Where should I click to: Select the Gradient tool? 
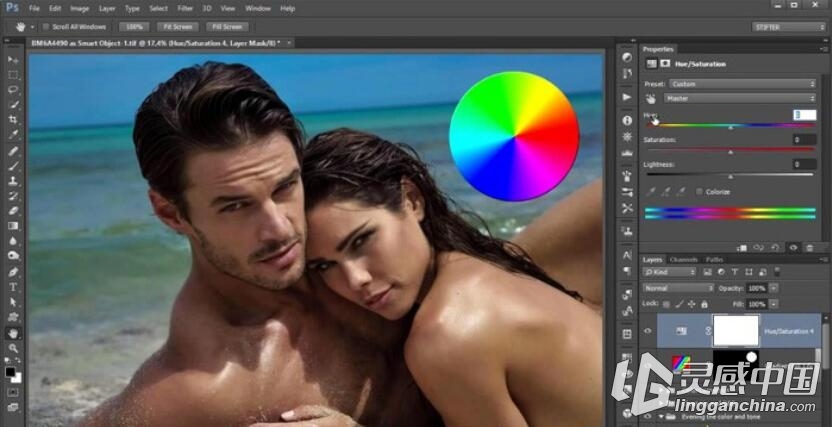13,225
